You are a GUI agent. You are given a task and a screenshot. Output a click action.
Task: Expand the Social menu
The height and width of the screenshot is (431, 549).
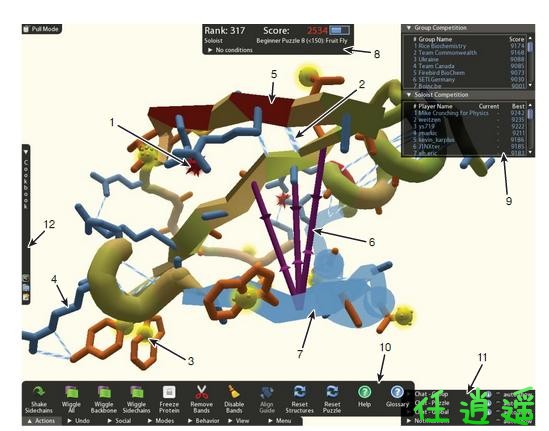(x=119, y=420)
